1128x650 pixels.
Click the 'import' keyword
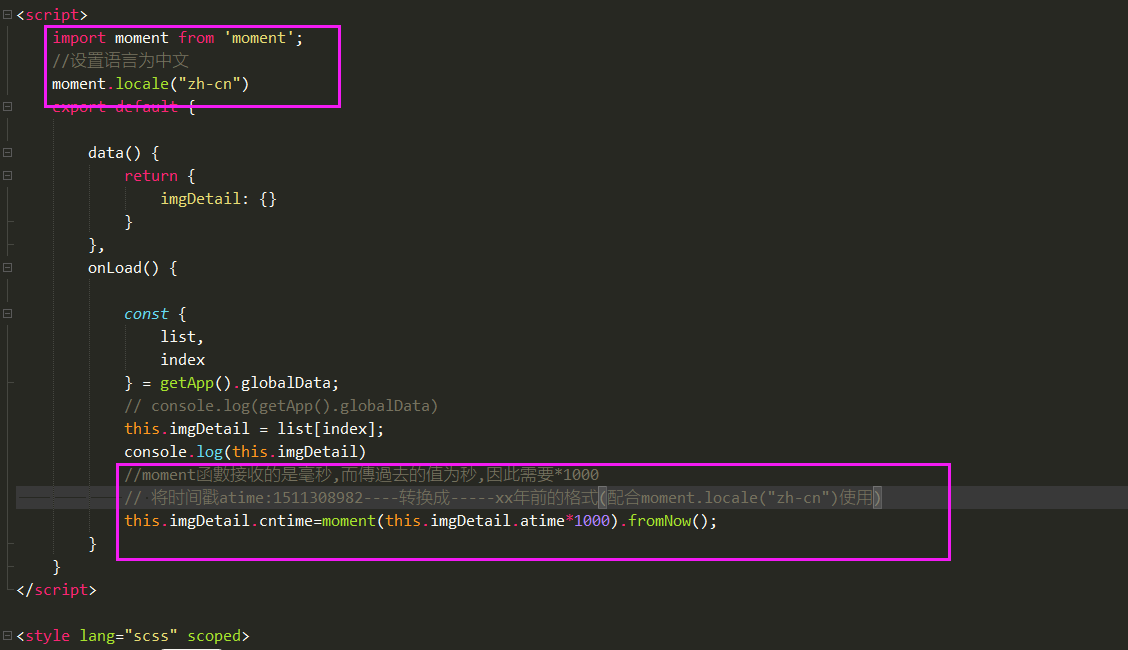pos(79,38)
